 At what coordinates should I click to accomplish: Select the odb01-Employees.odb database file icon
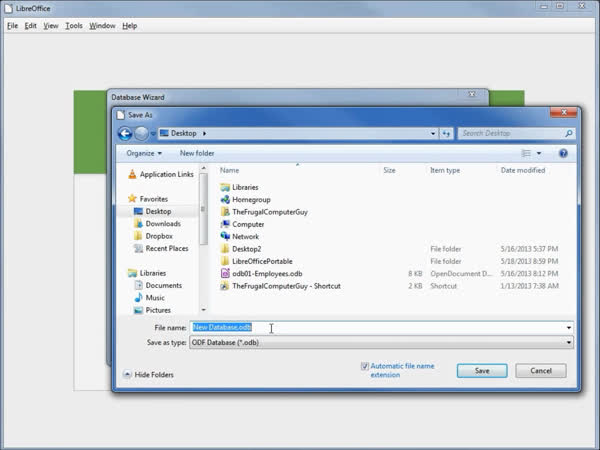pyautogui.click(x=225, y=274)
